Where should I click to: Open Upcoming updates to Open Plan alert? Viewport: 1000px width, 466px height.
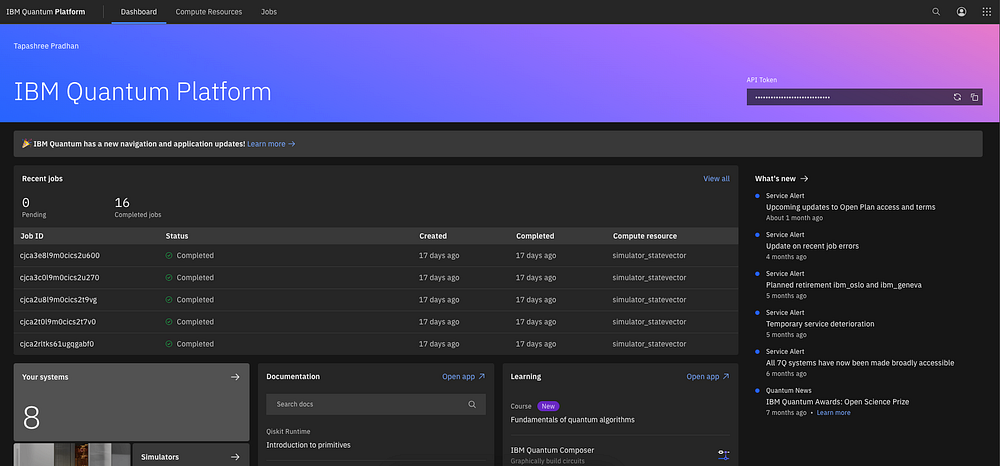pyautogui.click(x=850, y=207)
